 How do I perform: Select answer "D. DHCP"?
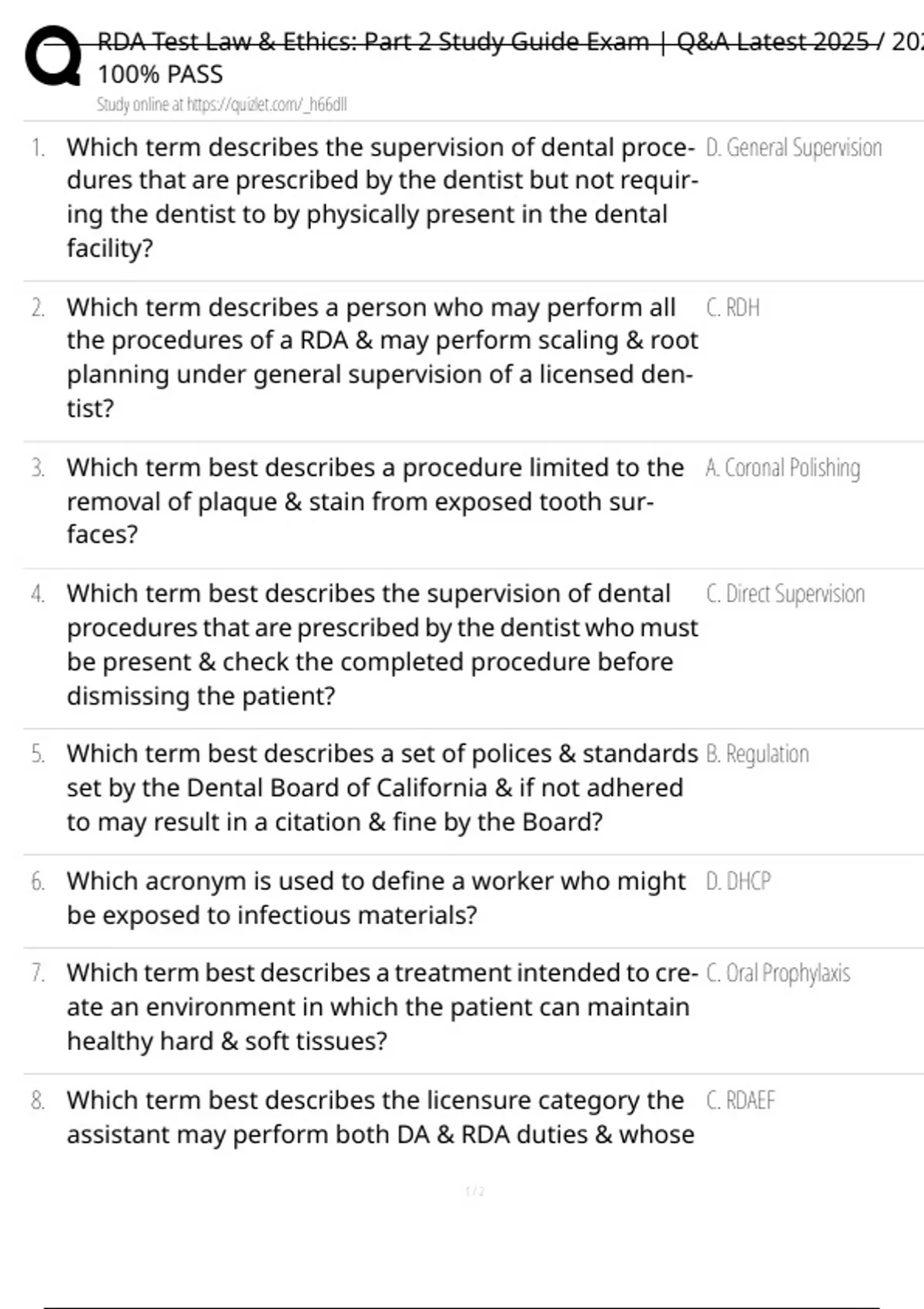tap(738, 881)
